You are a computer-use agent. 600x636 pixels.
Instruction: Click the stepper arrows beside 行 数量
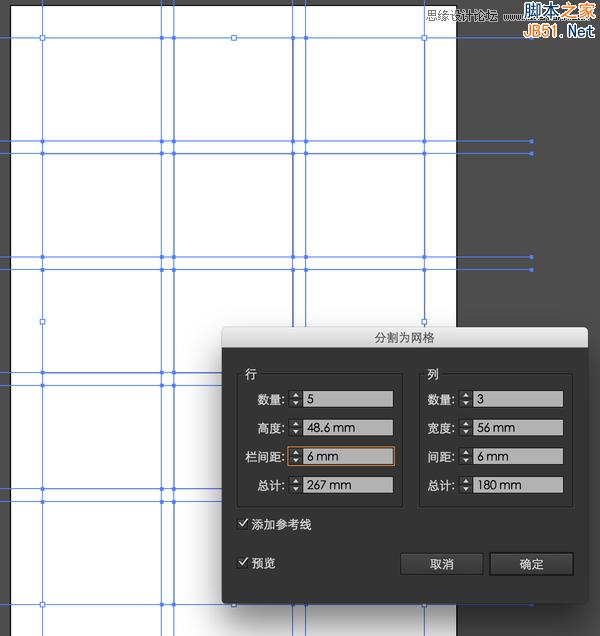(295, 399)
